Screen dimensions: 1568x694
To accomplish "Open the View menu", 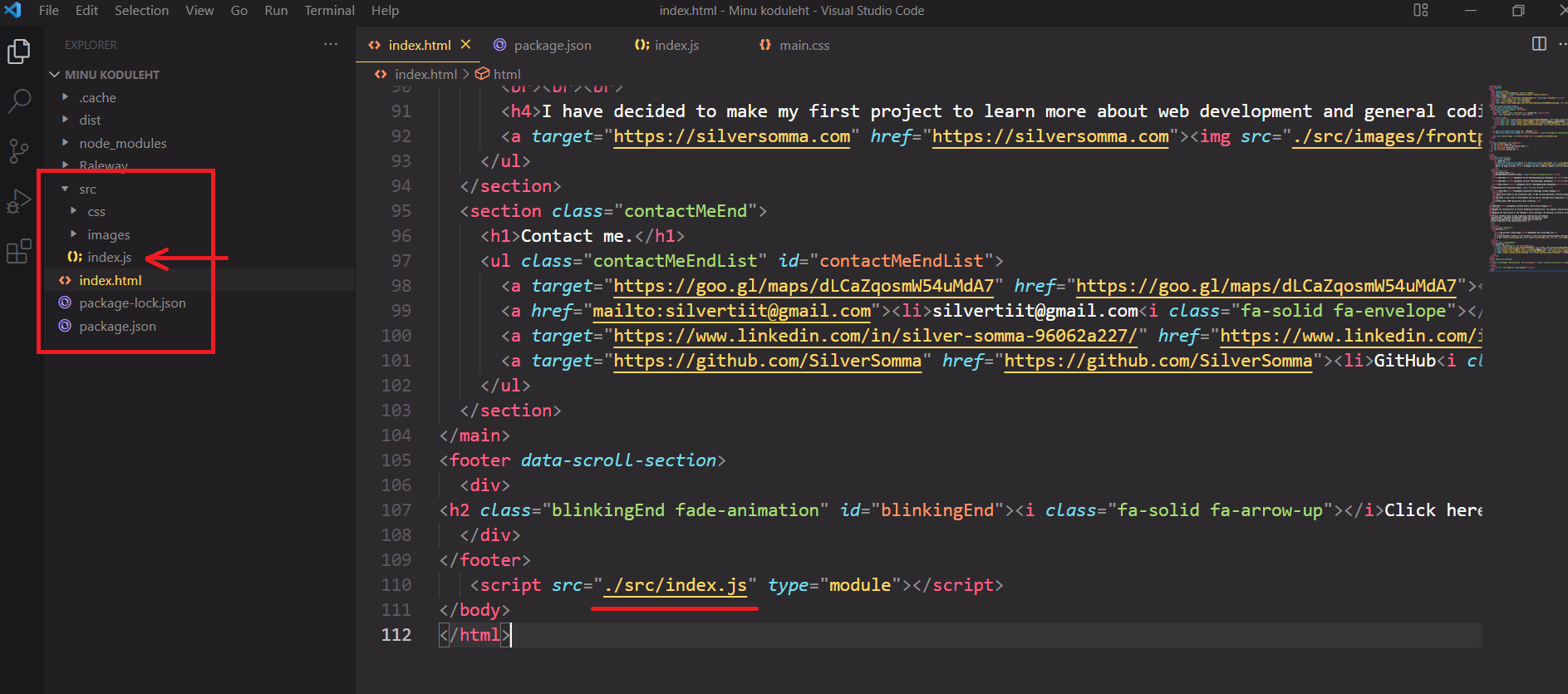I will (x=199, y=10).
